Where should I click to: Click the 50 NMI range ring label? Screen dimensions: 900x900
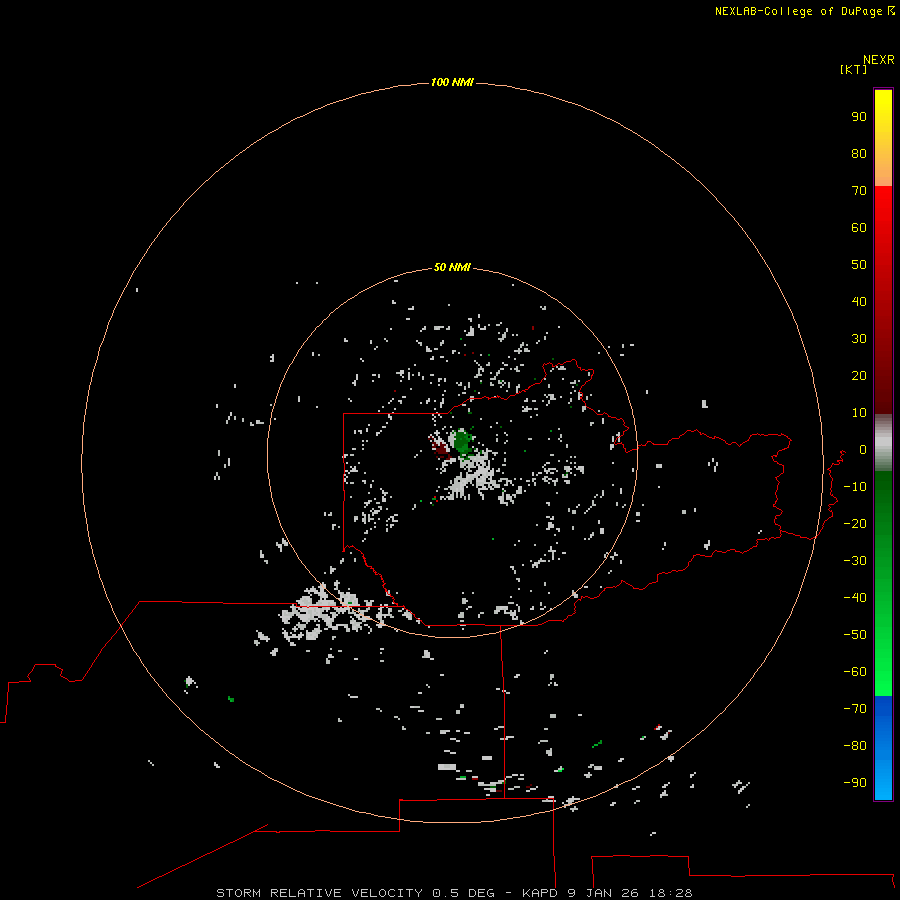point(452,267)
